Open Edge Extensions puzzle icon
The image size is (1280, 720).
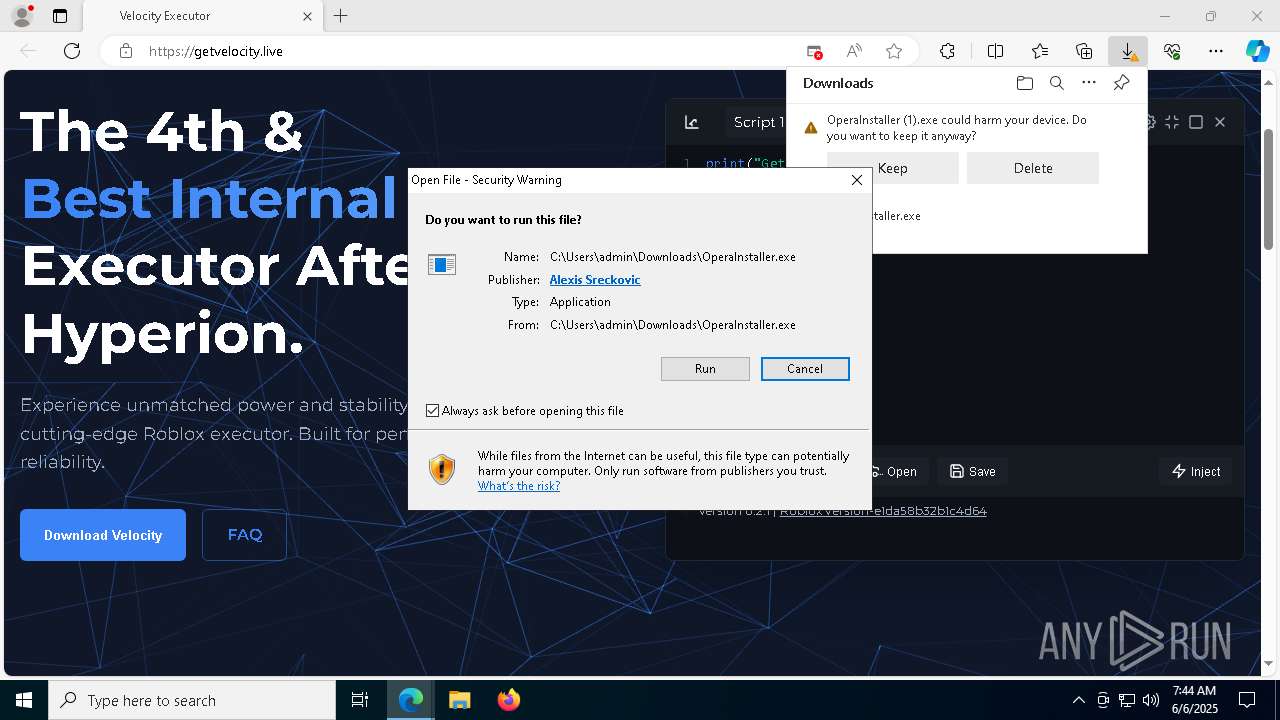point(947,51)
